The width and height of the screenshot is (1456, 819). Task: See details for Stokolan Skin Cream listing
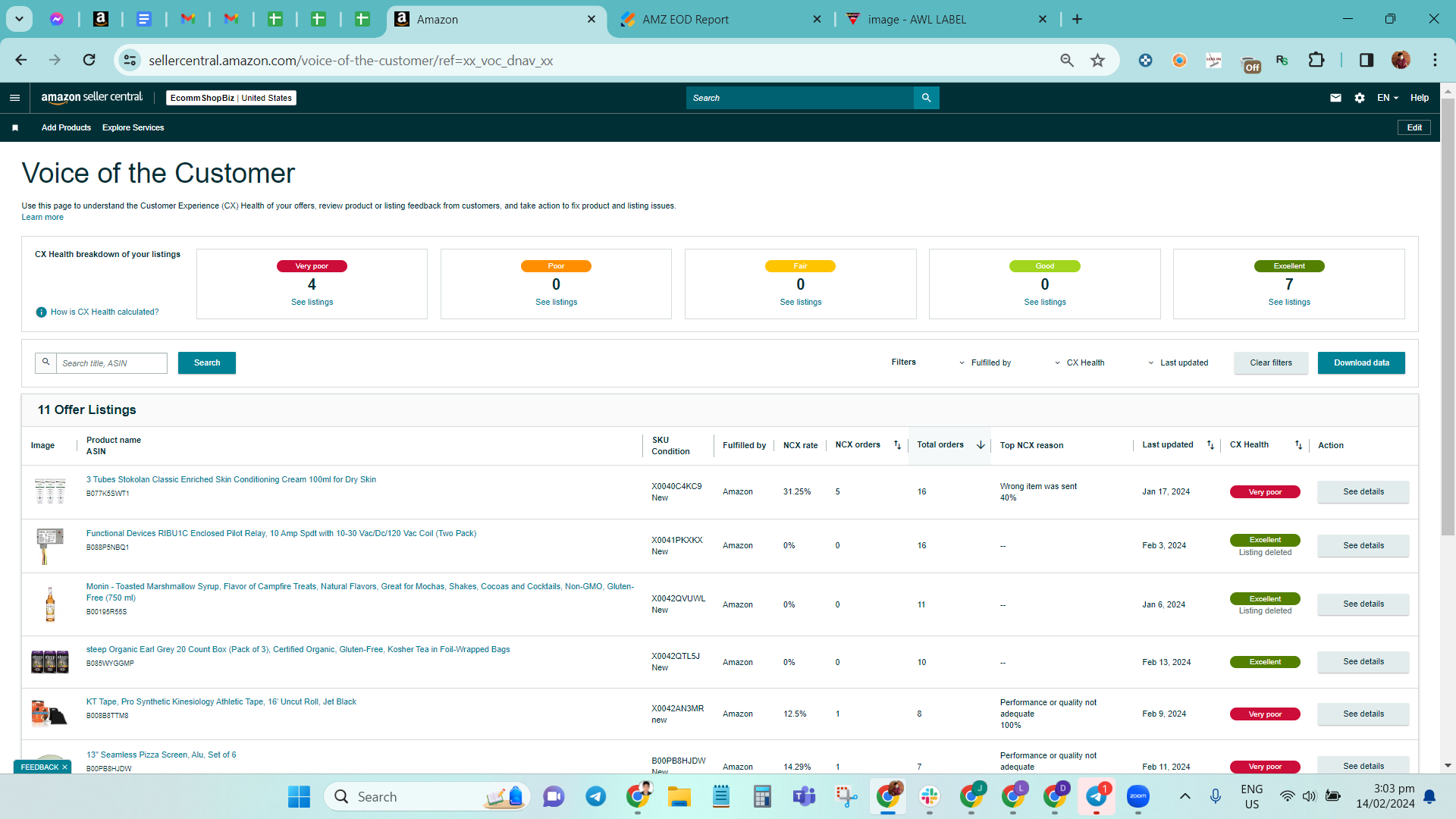(1363, 492)
